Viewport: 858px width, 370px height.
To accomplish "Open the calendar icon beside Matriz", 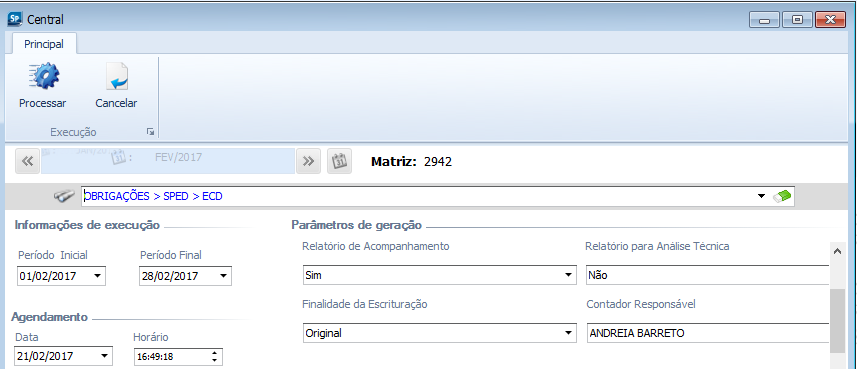I will [x=340, y=161].
